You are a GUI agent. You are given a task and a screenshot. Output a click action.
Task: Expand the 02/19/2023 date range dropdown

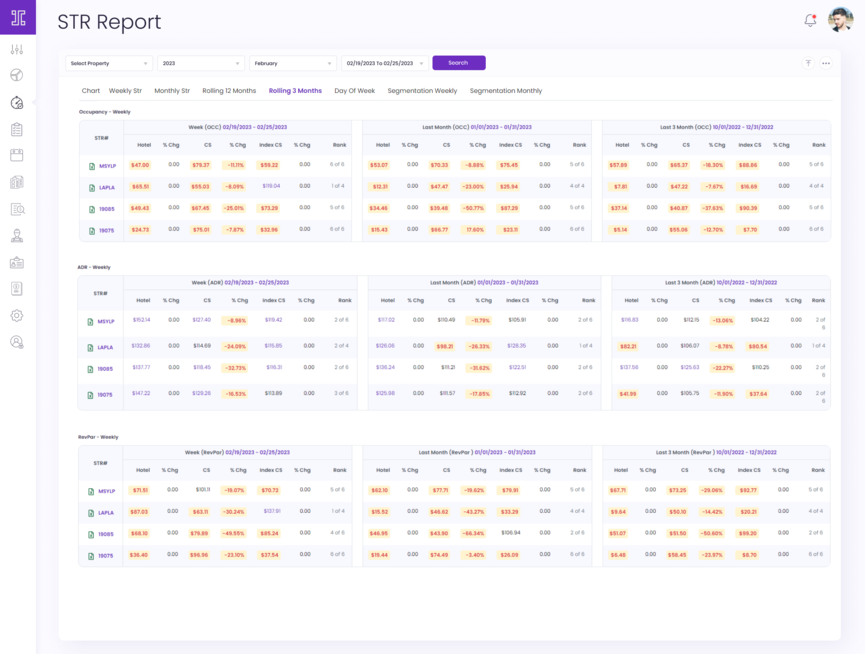[384, 63]
